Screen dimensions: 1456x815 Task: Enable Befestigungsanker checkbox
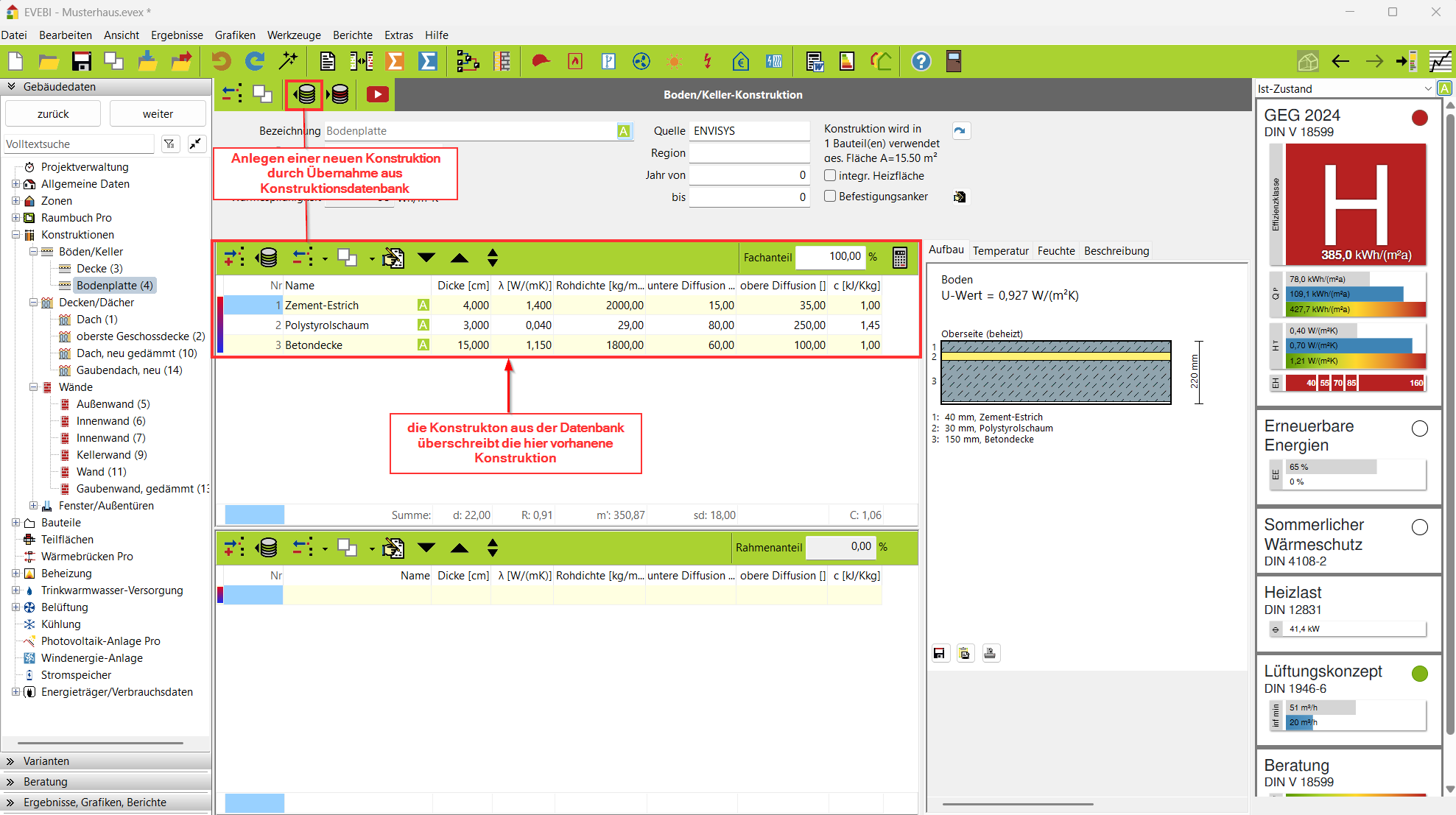830,196
